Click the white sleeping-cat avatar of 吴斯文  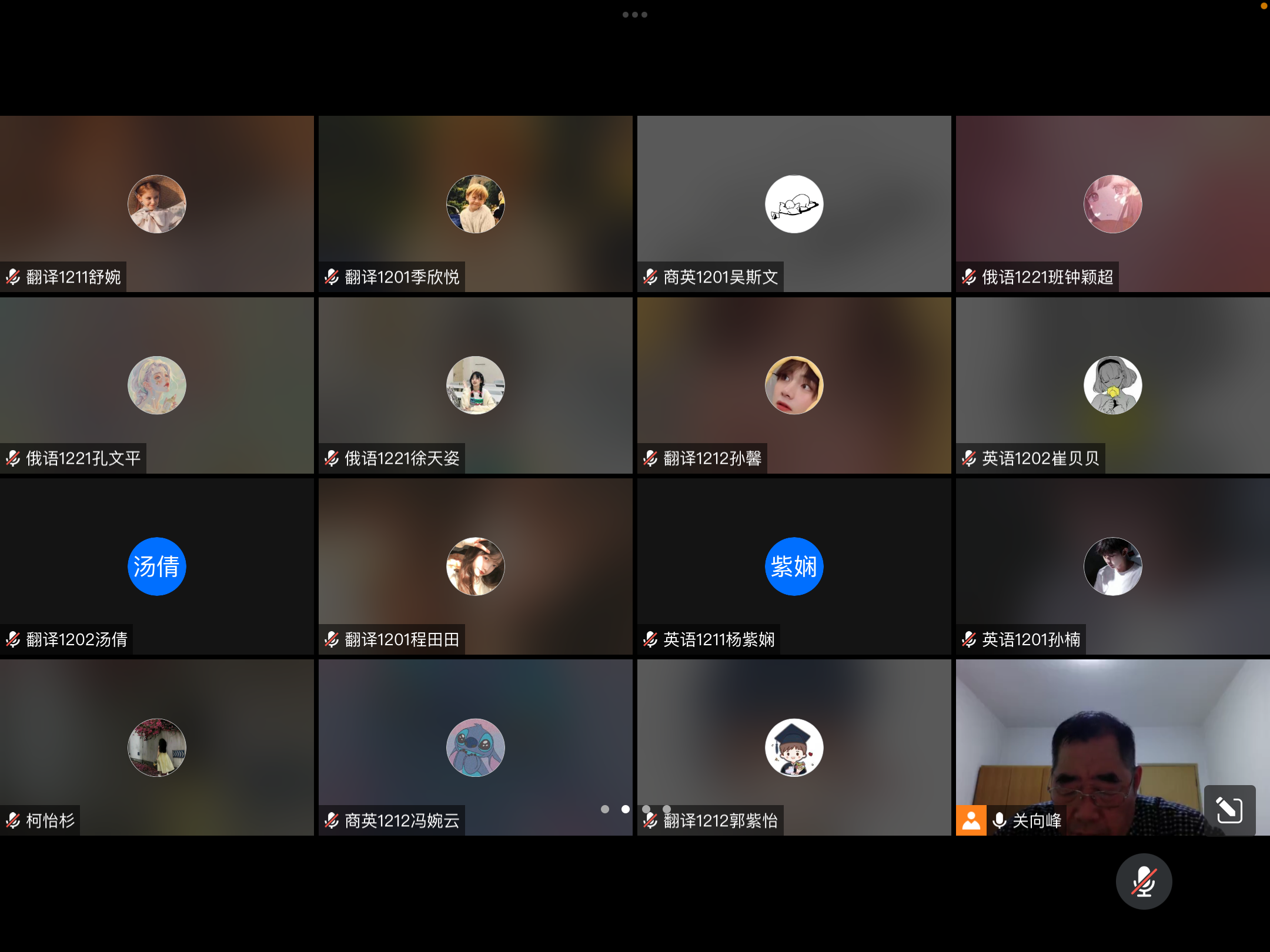[x=794, y=204]
